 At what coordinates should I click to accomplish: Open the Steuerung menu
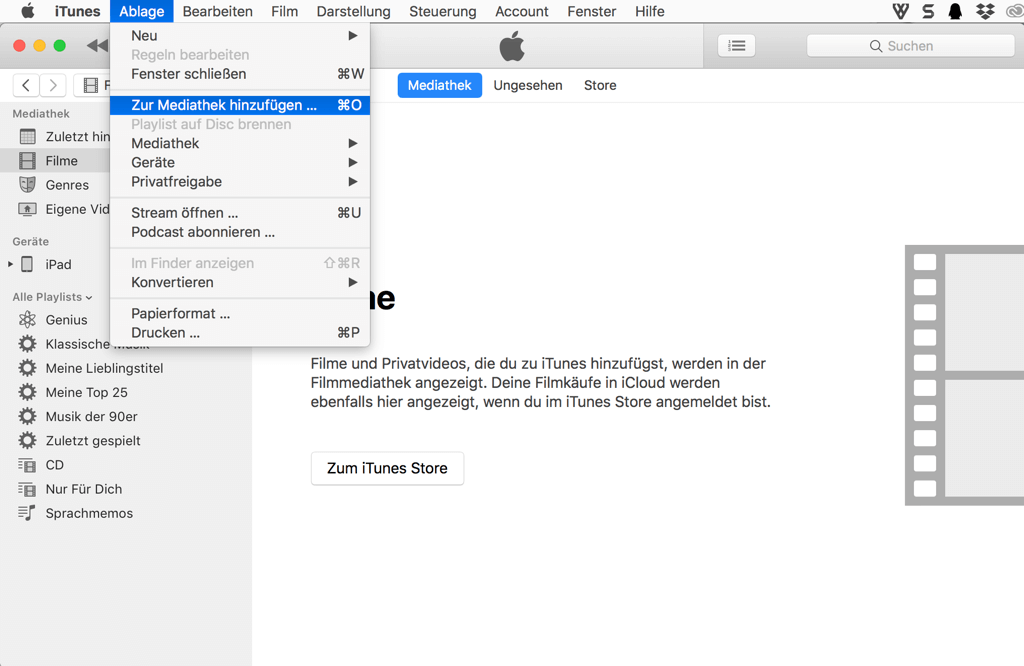pos(443,11)
